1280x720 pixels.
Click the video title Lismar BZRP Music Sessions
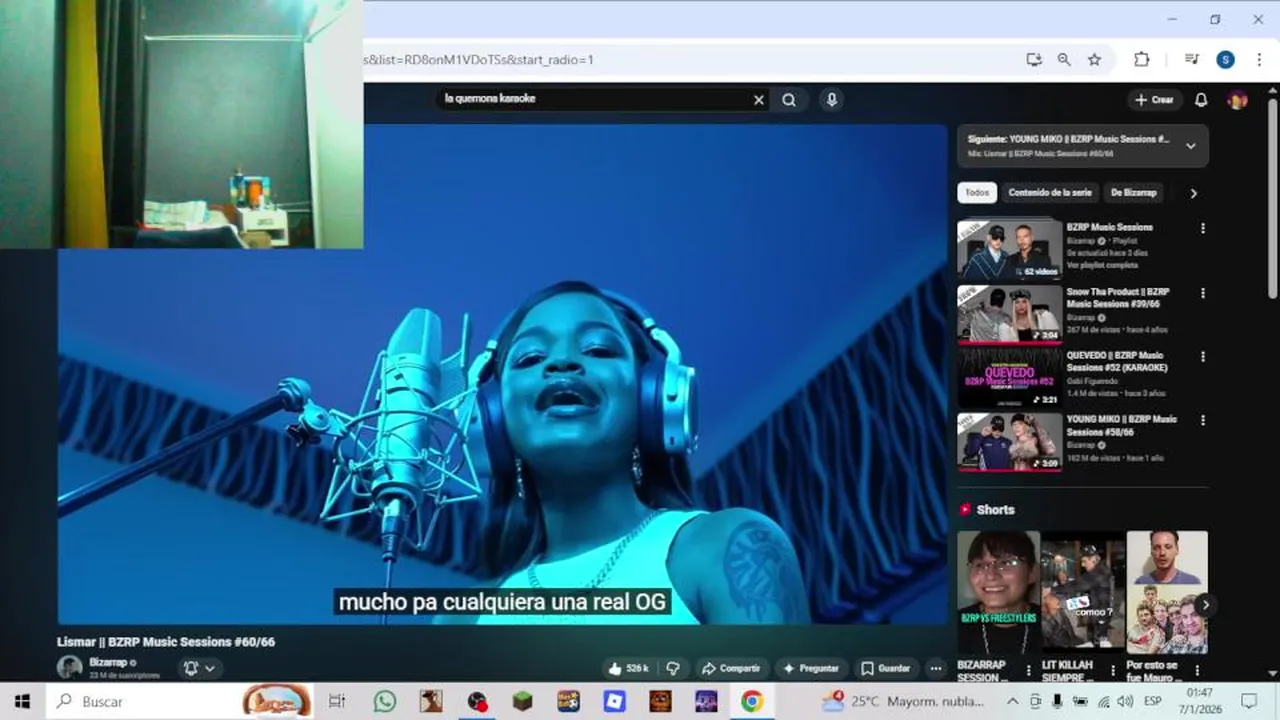[166, 642]
